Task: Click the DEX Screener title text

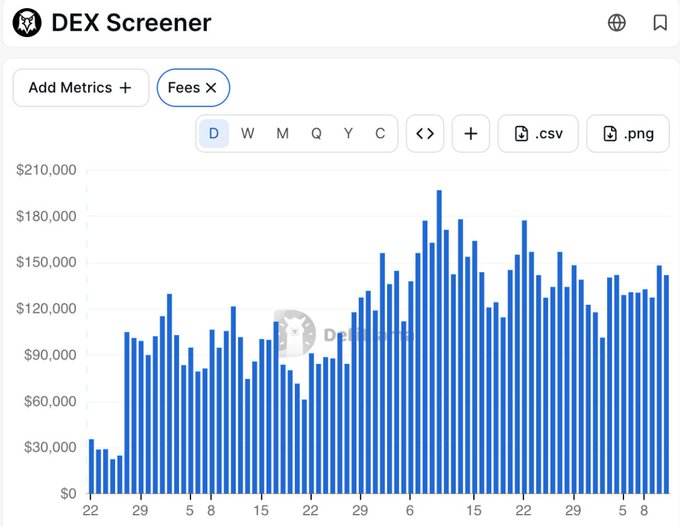Action: click(x=131, y=23)
